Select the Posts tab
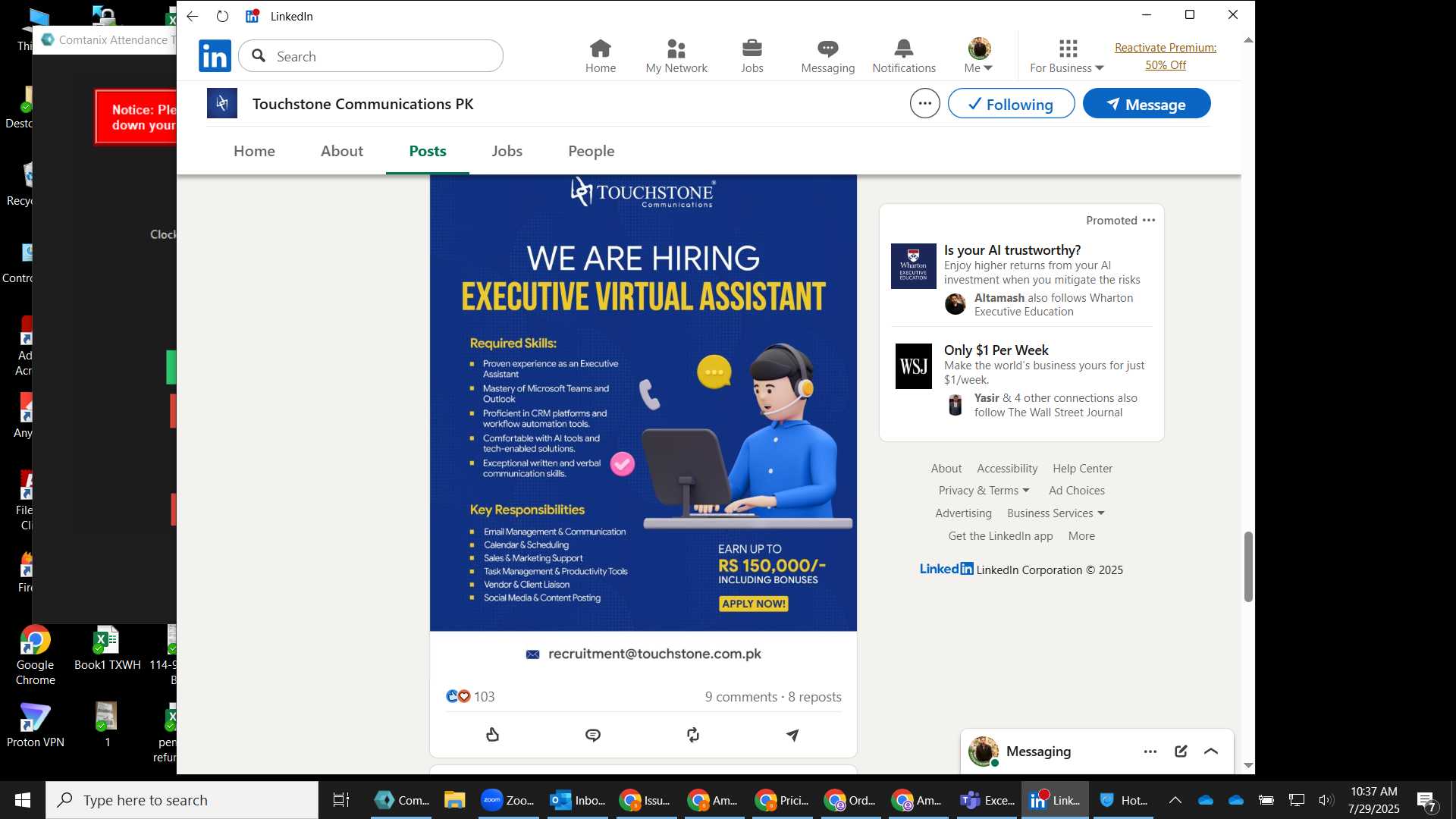Image resolution: width=1456 pixels, height=819 pixels. point(428,151)
